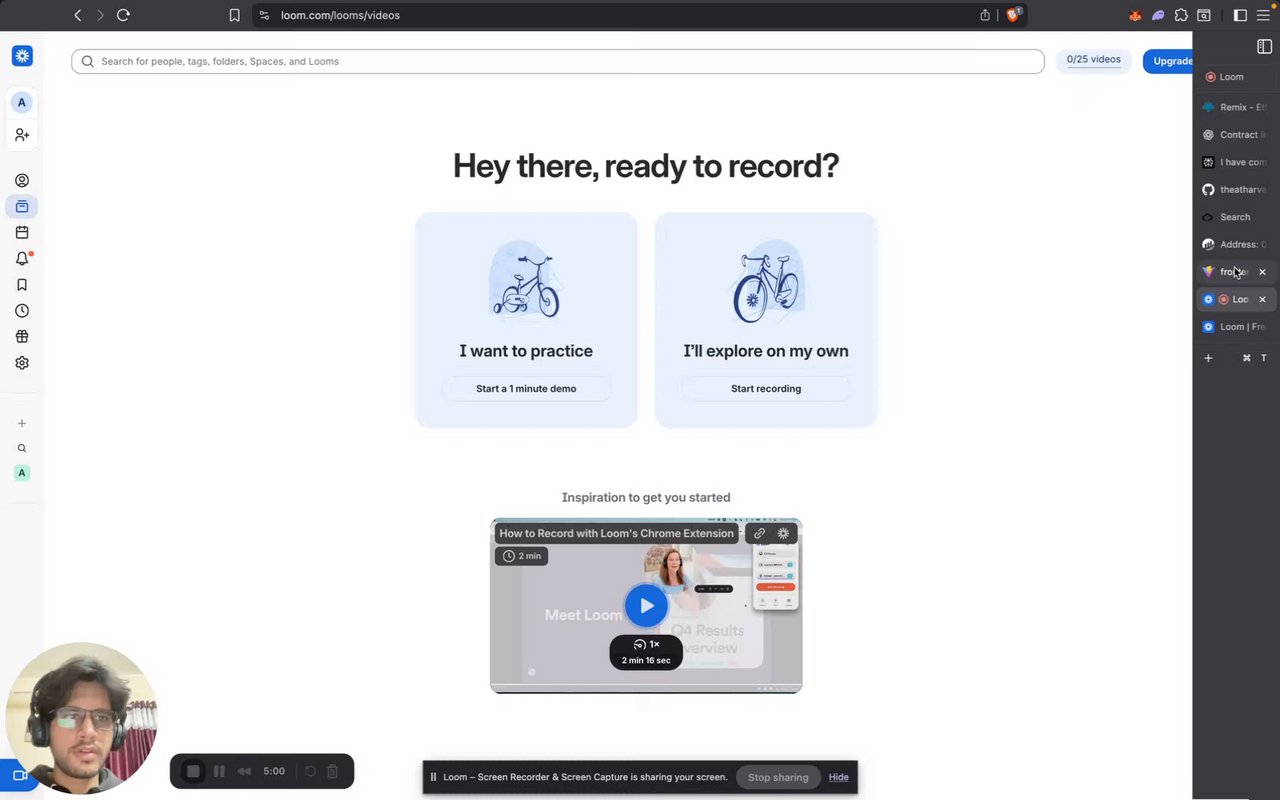Switch to the 'Remix' tab
The image size is (1280, 800).
1235,107
